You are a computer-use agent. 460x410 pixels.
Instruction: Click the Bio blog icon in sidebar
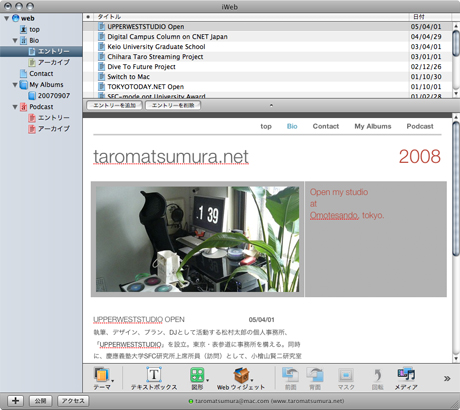point(23,40)
